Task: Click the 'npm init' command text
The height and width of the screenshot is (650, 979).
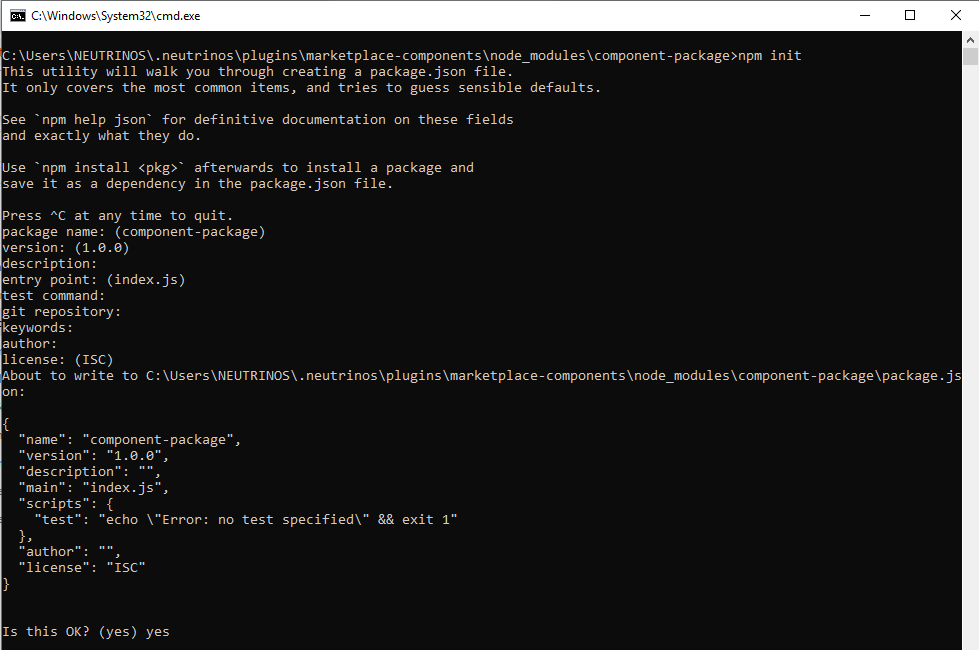Action: tap(769, 56)
